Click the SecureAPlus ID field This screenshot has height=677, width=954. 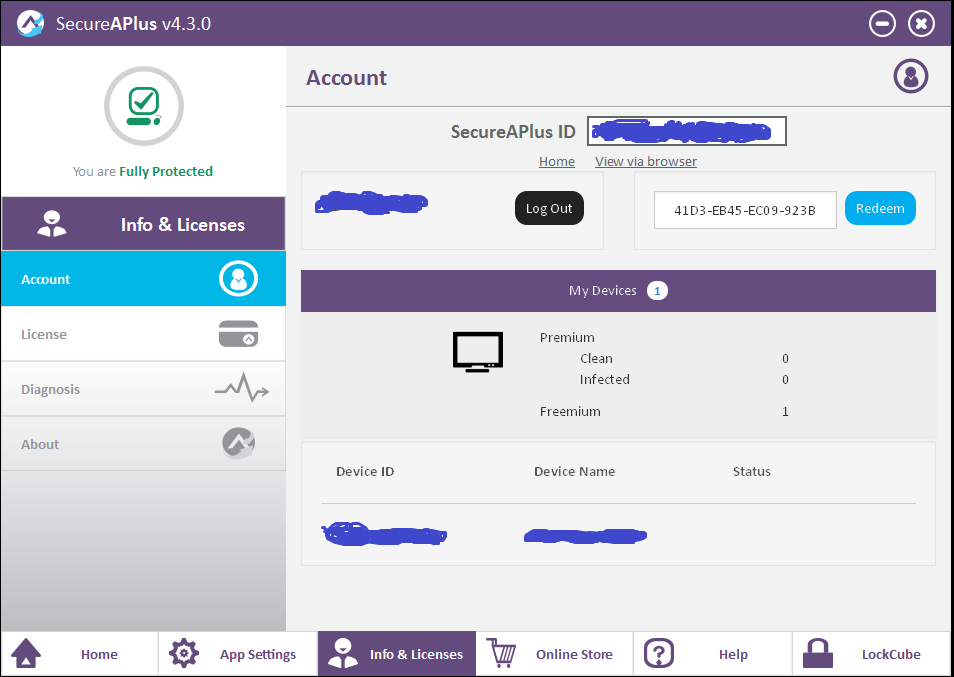687,131
